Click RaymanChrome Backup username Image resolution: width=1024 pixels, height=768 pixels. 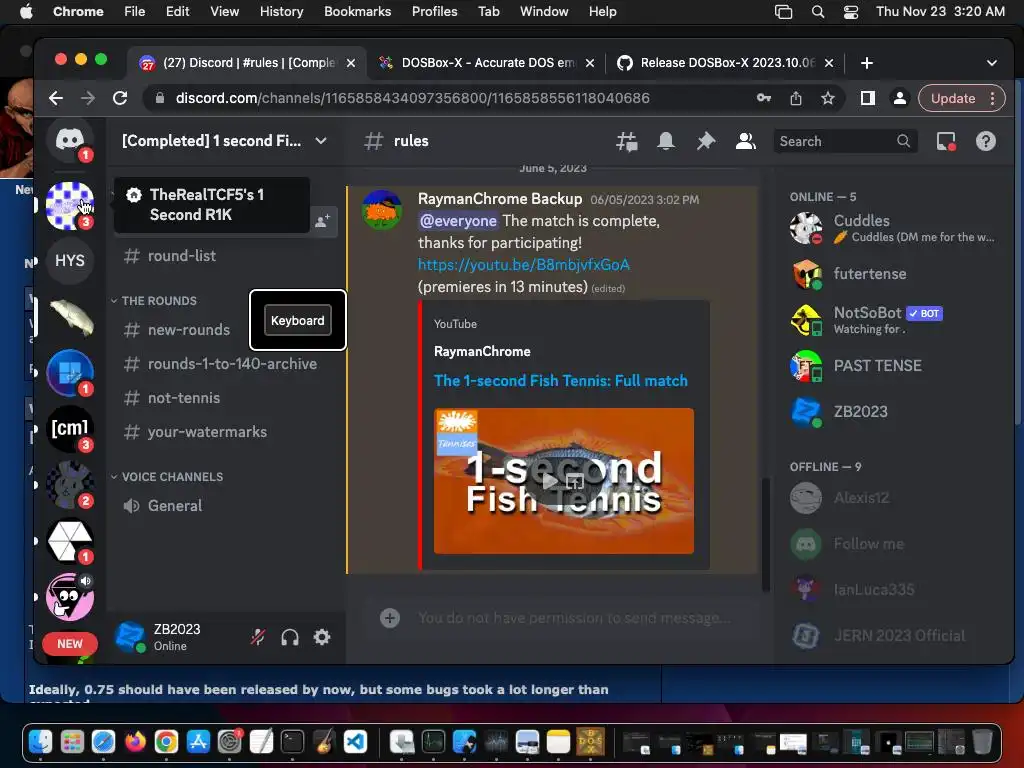500,199
